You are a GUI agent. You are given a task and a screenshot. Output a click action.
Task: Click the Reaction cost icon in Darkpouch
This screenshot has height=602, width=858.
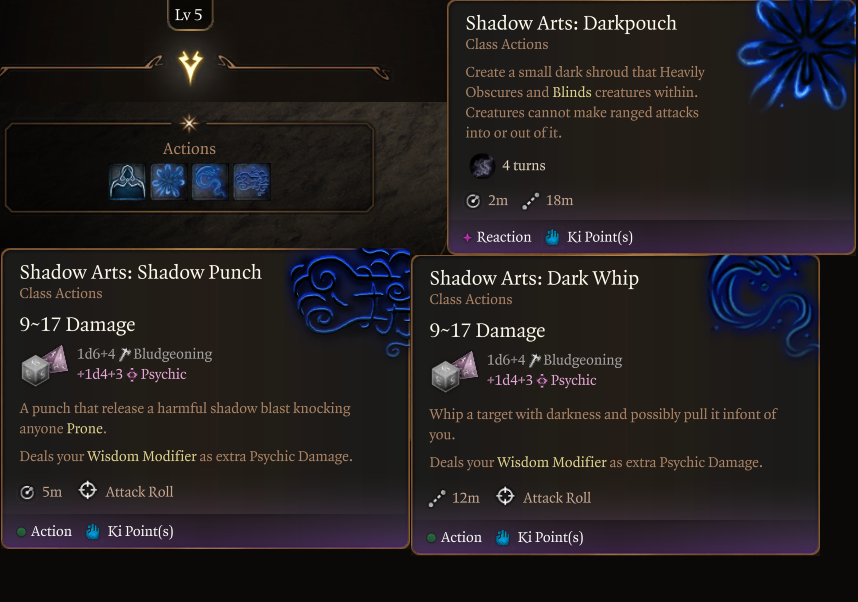click(467, 237)
